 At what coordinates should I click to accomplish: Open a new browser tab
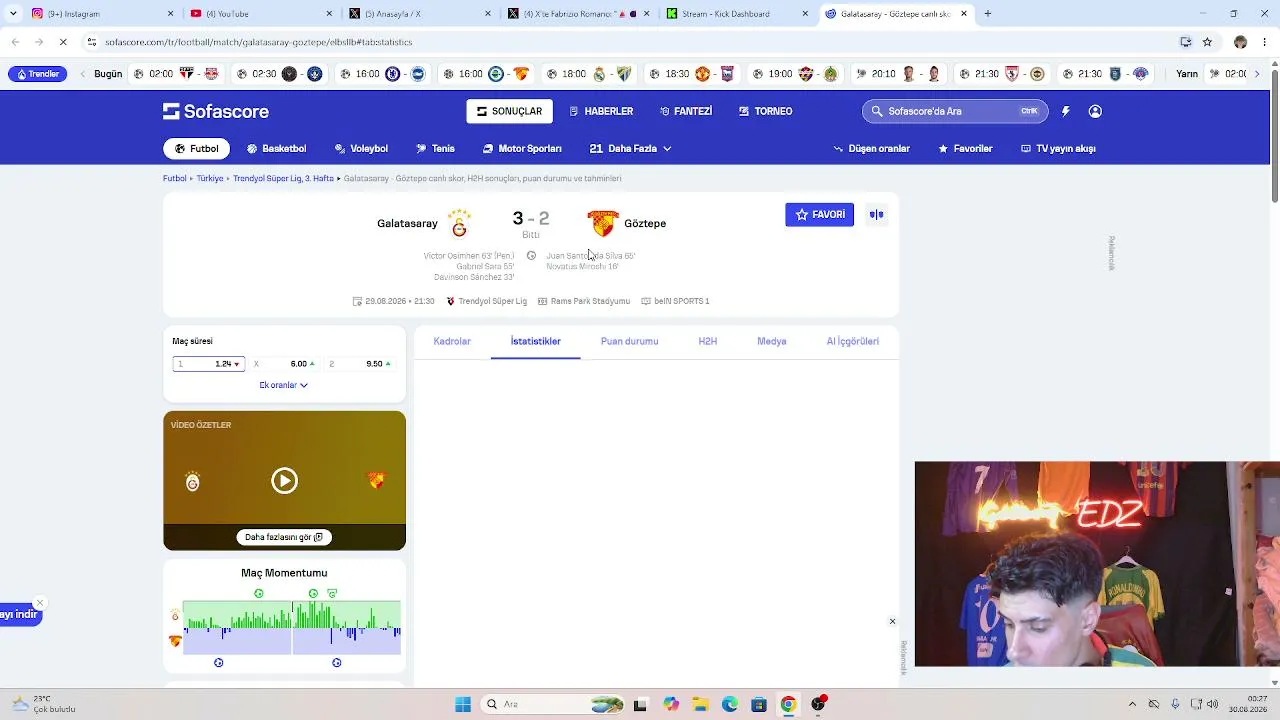pos(988,14)
